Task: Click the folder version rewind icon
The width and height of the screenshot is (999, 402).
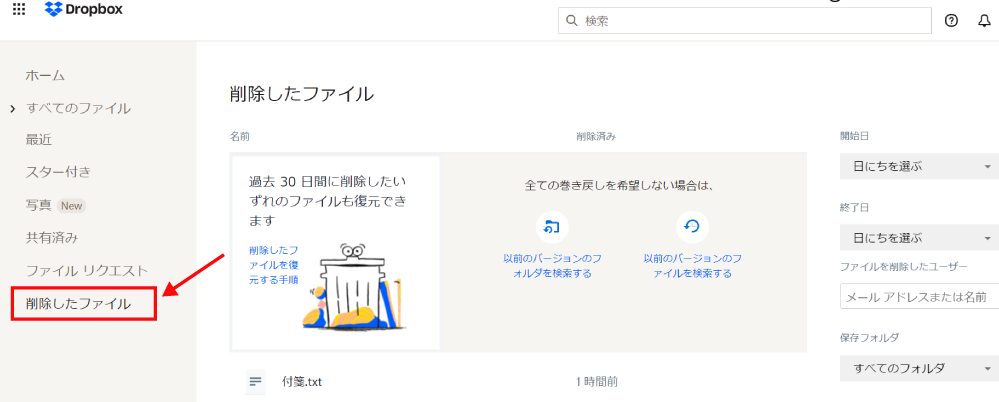Action: pyautogui.click(x=549, y=227)
